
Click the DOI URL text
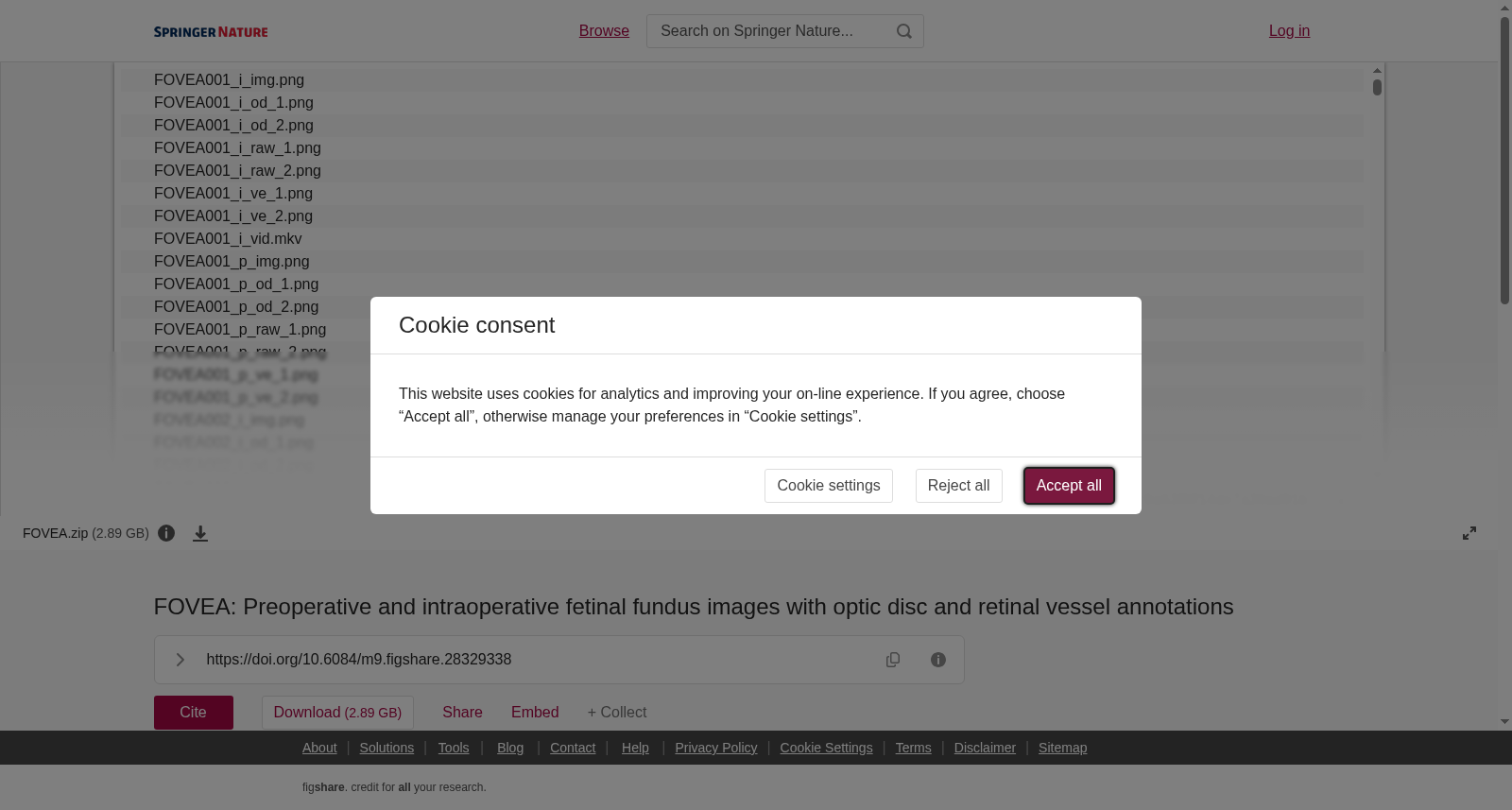click(359, 660)
